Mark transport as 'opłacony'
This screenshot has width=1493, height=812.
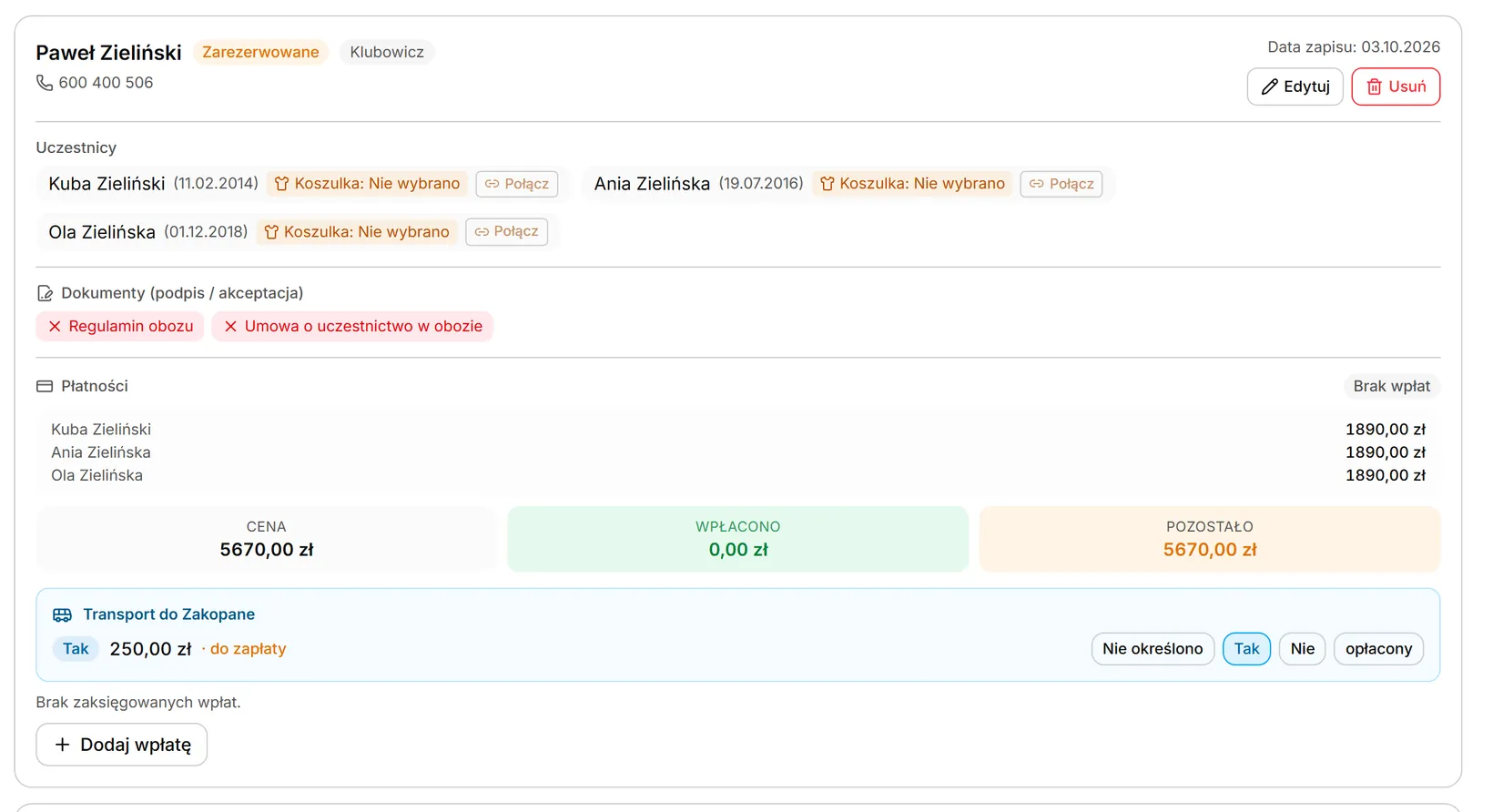1378,649
